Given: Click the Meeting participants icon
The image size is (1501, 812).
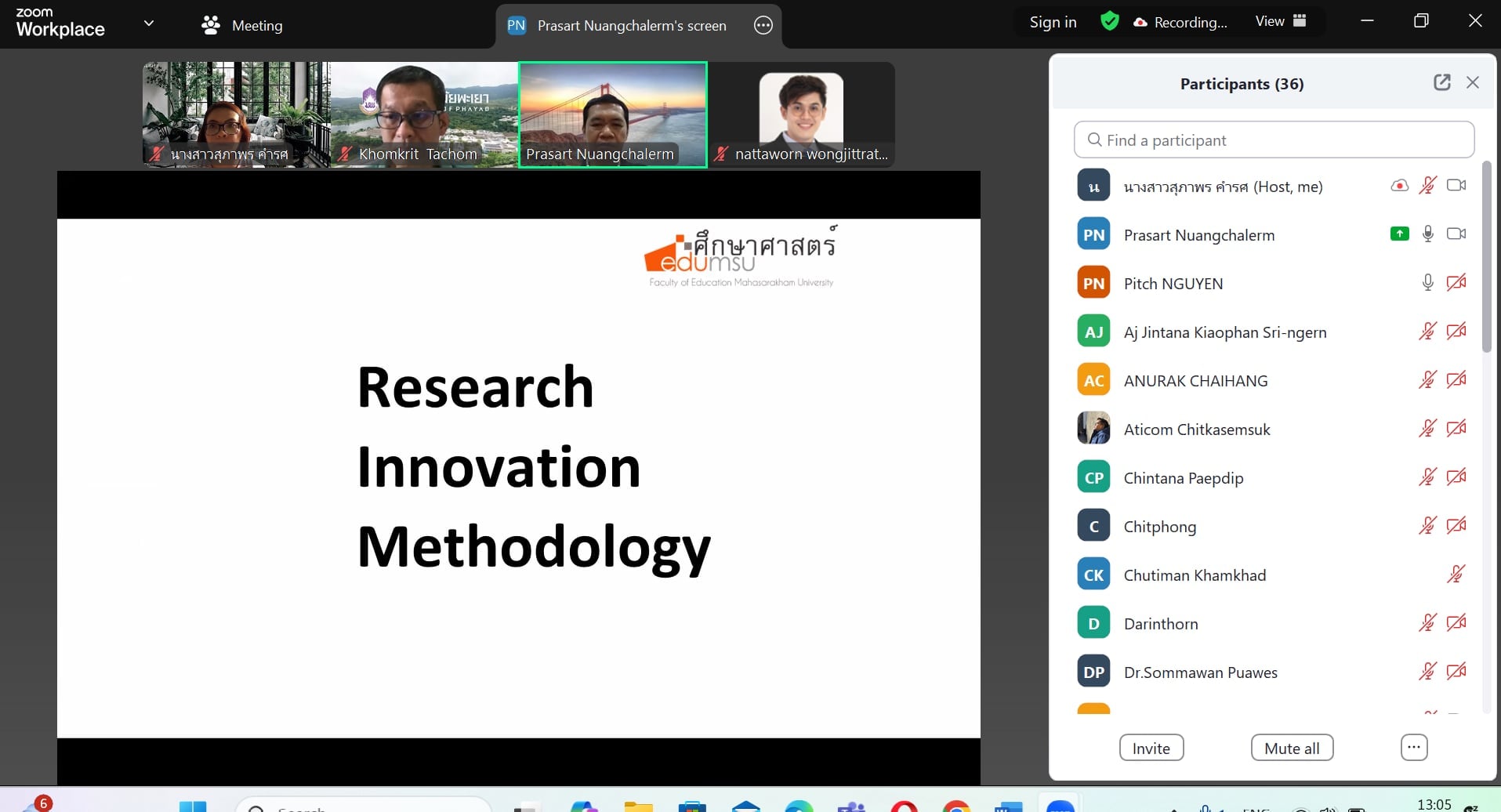Looking at the screenshot, I should (211, 26).
